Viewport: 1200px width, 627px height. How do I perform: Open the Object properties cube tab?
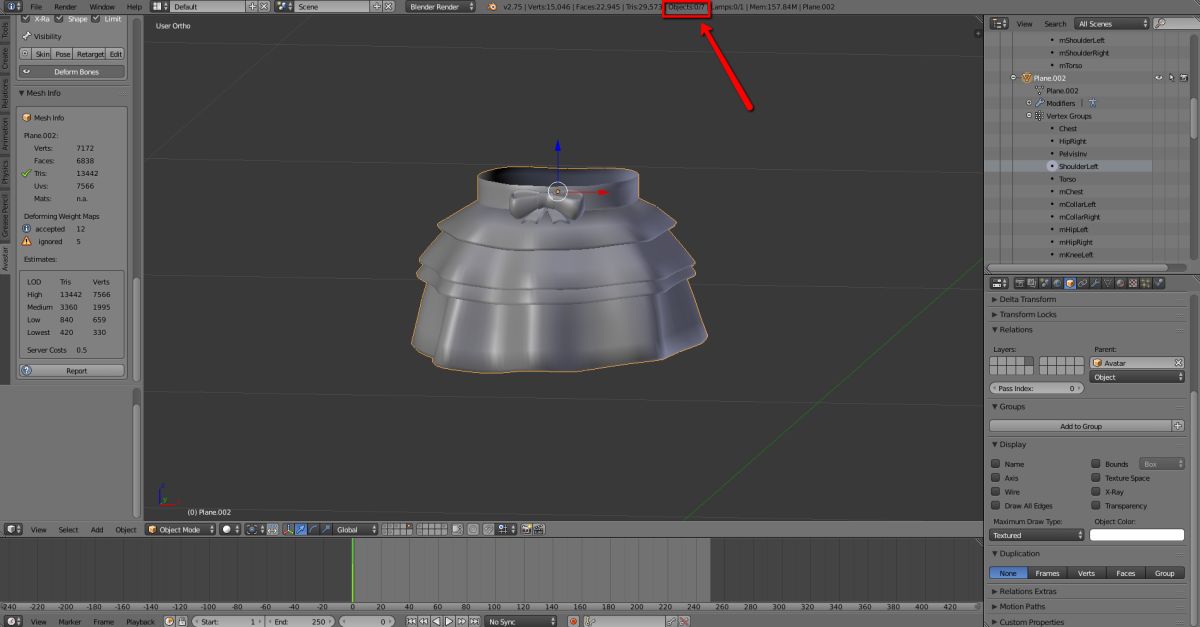1070,283
